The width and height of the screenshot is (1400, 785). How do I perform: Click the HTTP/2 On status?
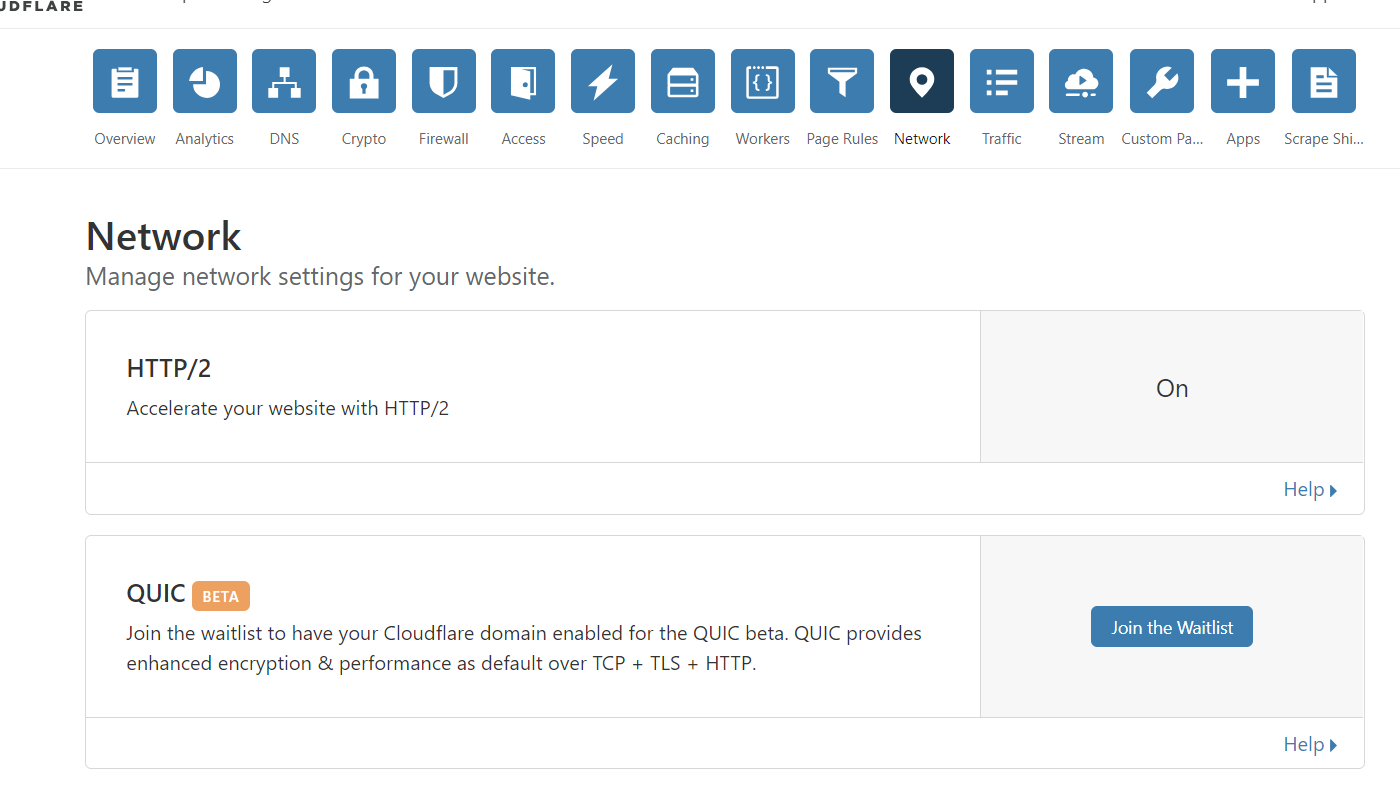click(1172, 388)
